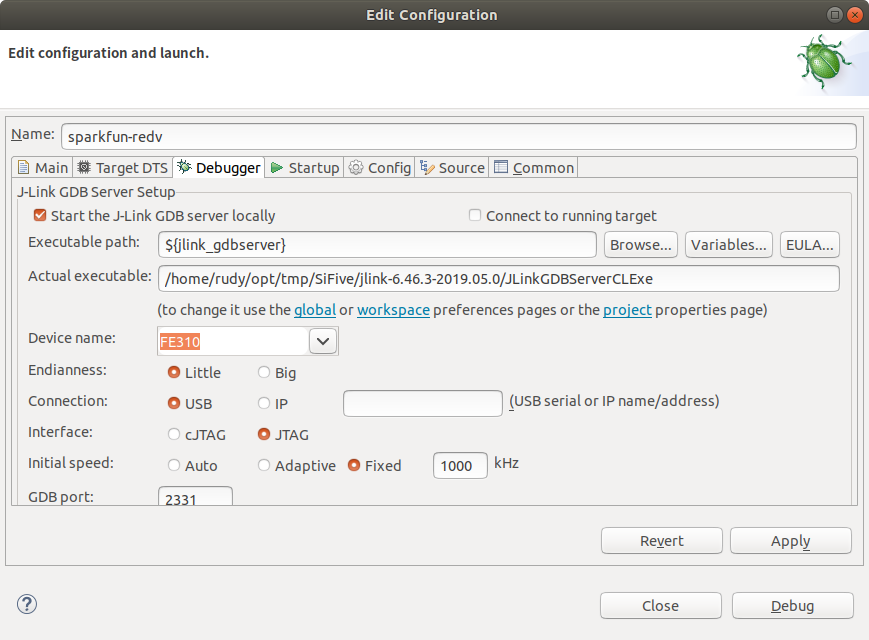Enable Connect to running target checkbox

pos(476,215)
